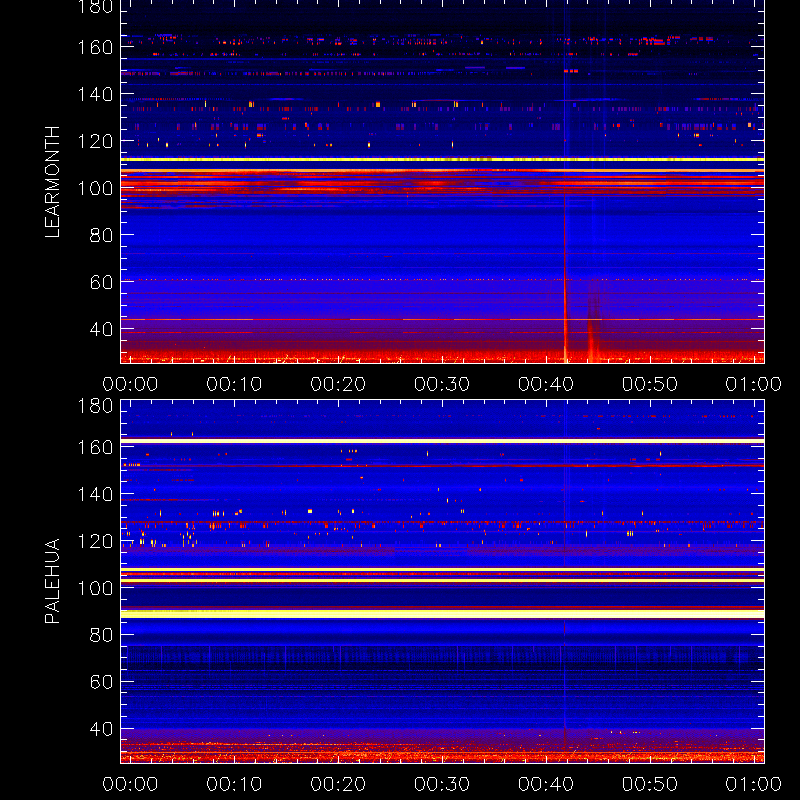Select the 140 tick label on Palehua plot
The image size is (800, 800).
point(95,494)
